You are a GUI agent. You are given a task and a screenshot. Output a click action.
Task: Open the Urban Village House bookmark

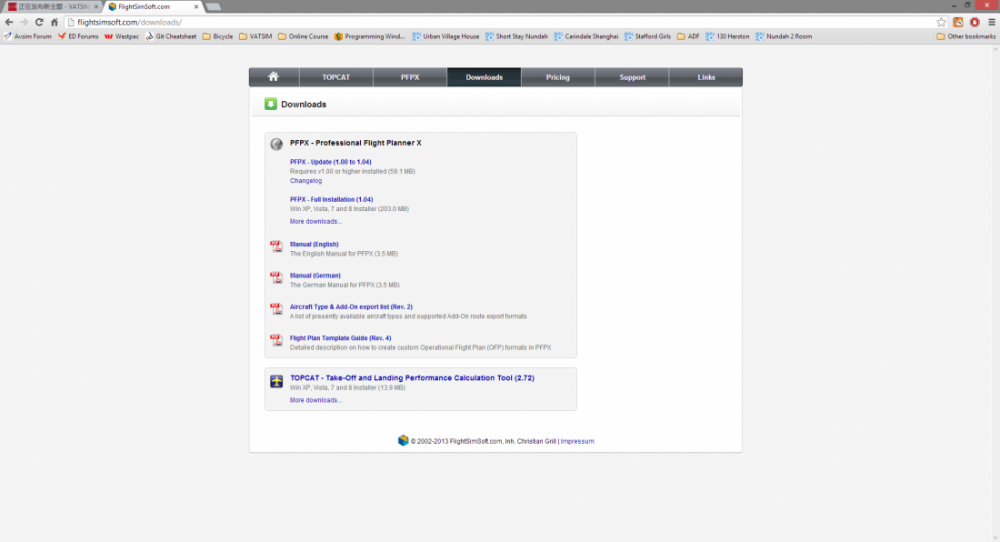[x=445, y=36]
